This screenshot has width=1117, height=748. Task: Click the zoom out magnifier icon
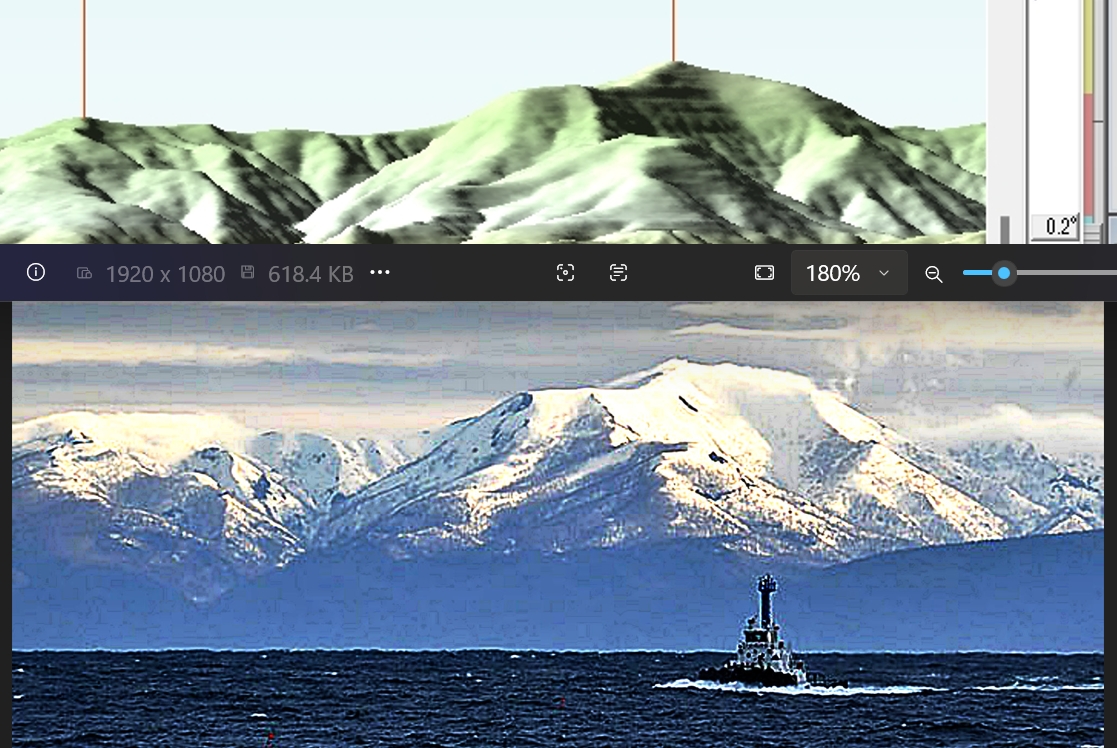pyautogui.click(x=933, y=274)
